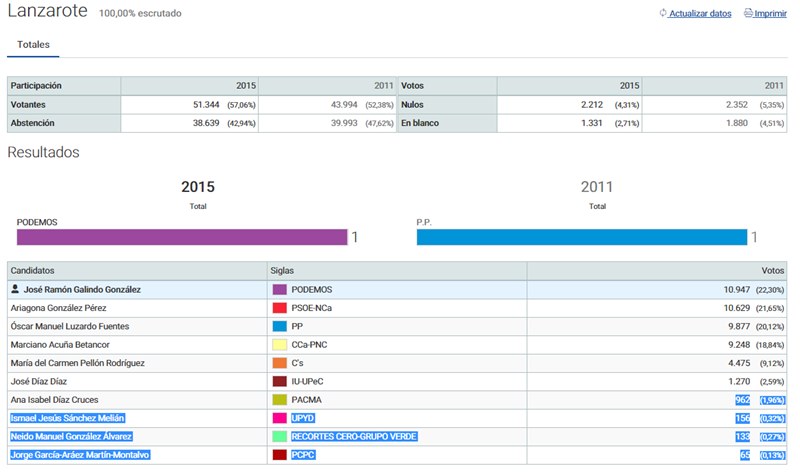Image resolution: width=800 pixels, height=474 pixels.
Task: Click the pale yellow CCa-PNC color swatch
Action: (280, 345)
